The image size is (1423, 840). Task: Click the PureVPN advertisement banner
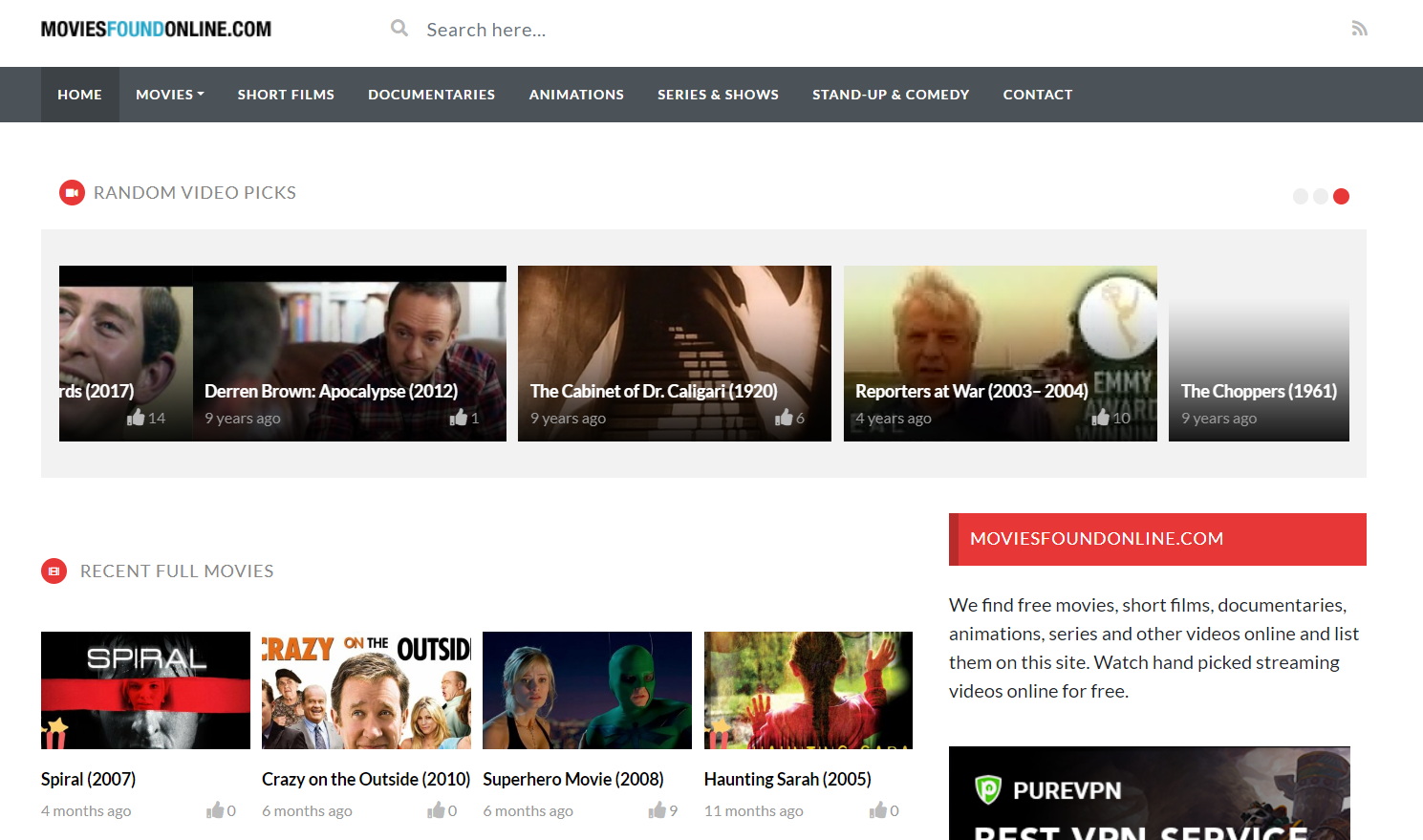(1150, 793)
